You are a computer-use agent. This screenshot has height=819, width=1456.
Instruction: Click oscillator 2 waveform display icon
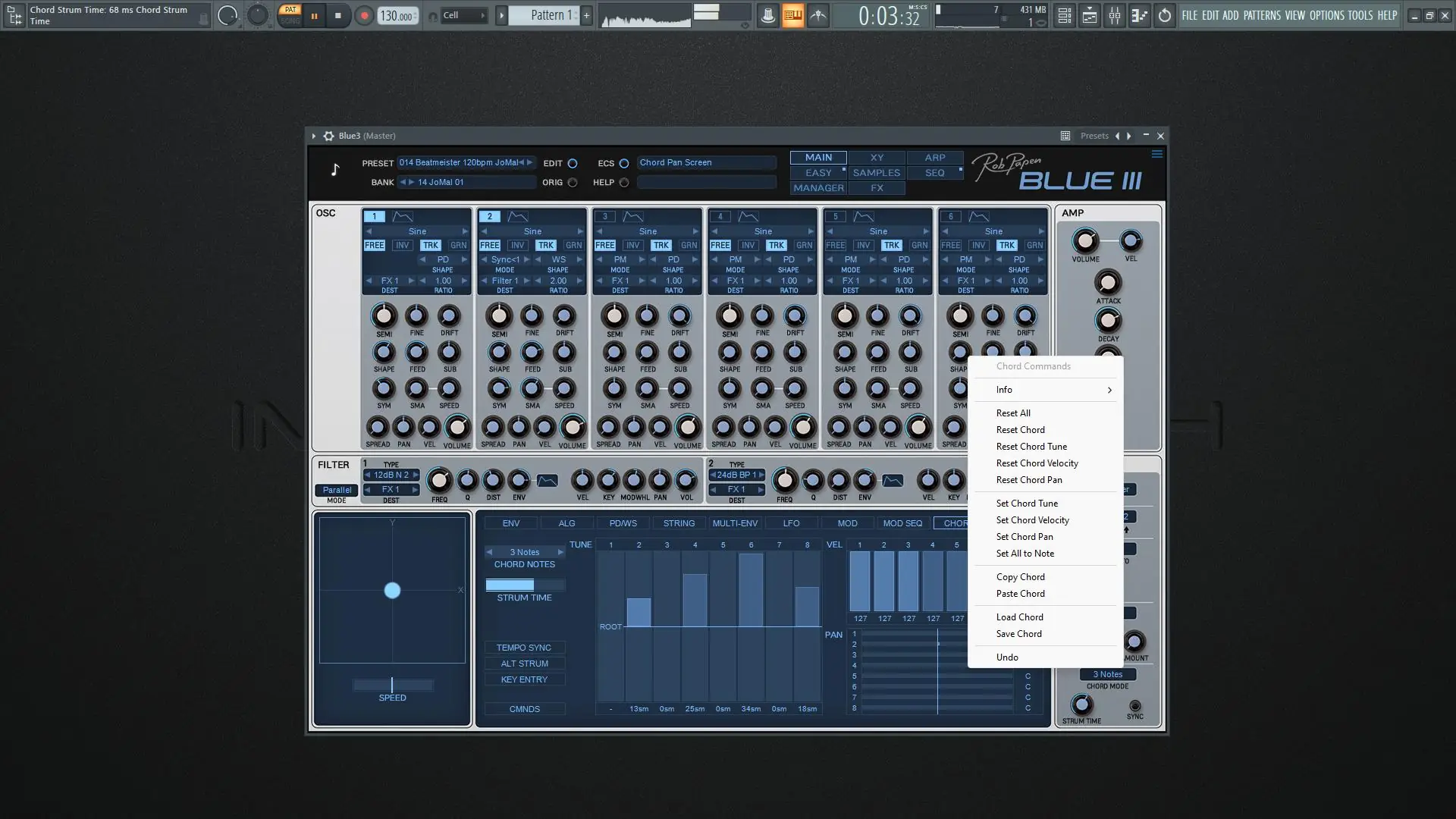(518, 217)
